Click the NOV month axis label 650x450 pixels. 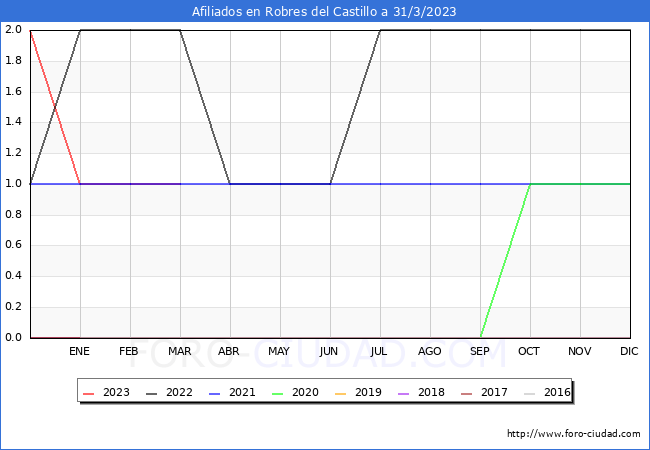pyautogui.click(x=580, y=351)
